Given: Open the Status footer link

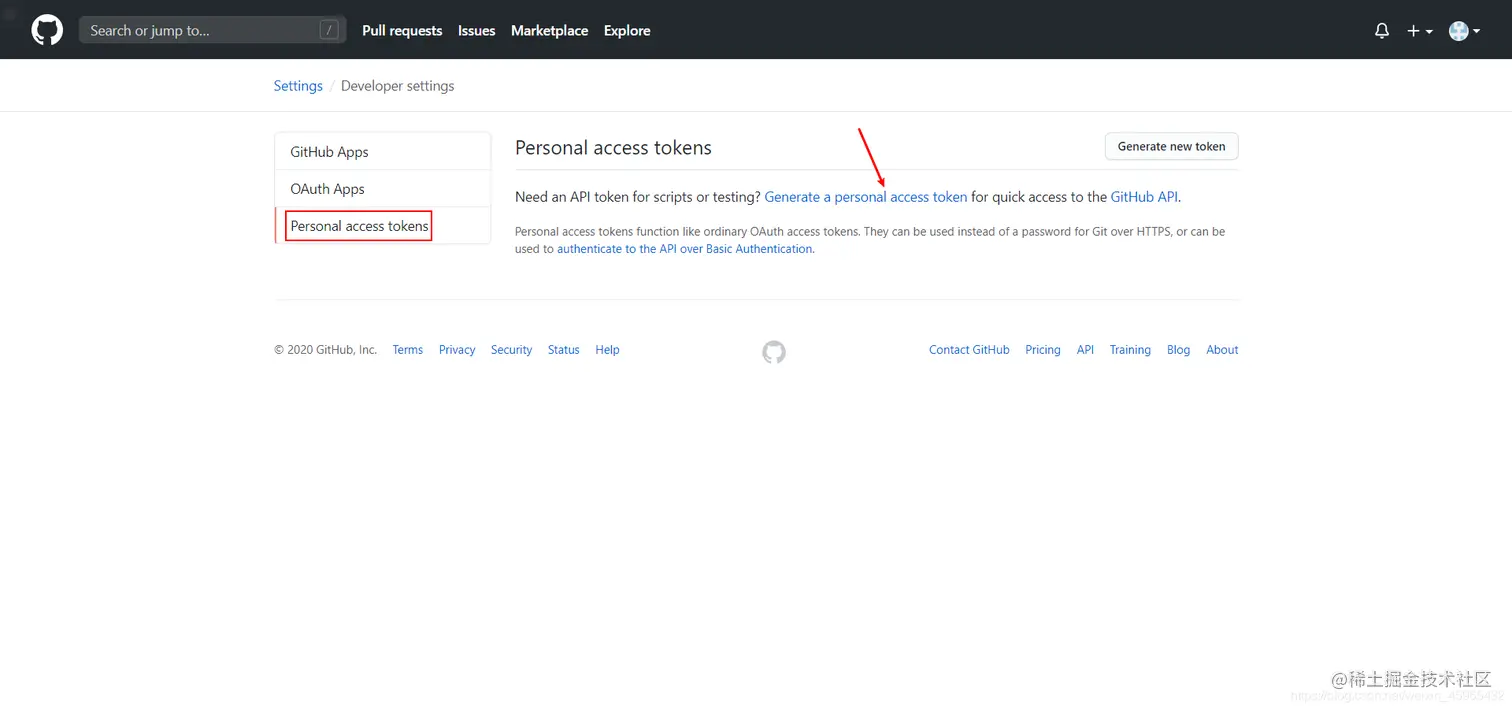Looking at the screenshot, I should point(564,350).
